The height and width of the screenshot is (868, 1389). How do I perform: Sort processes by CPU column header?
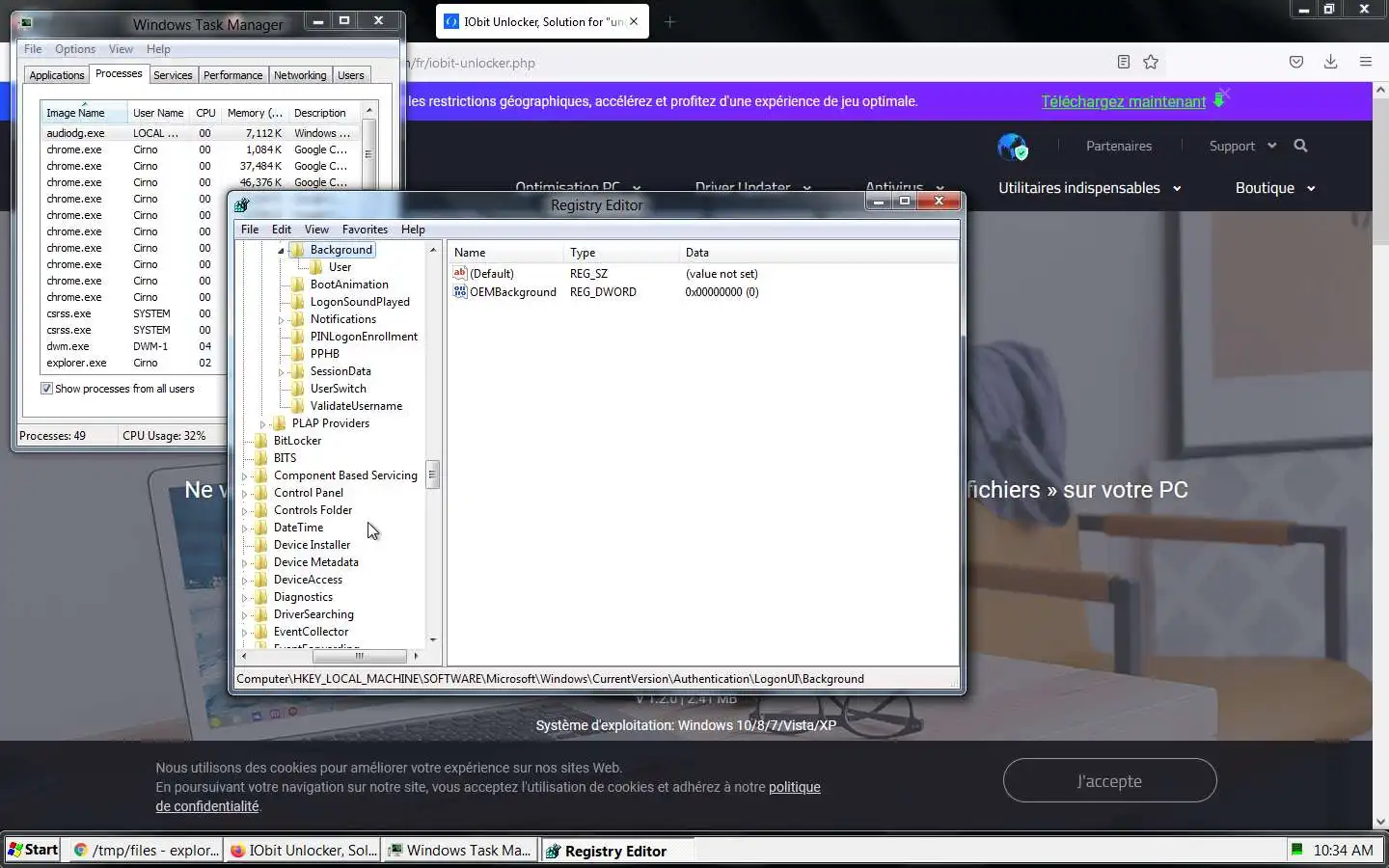tap(205, 113)
